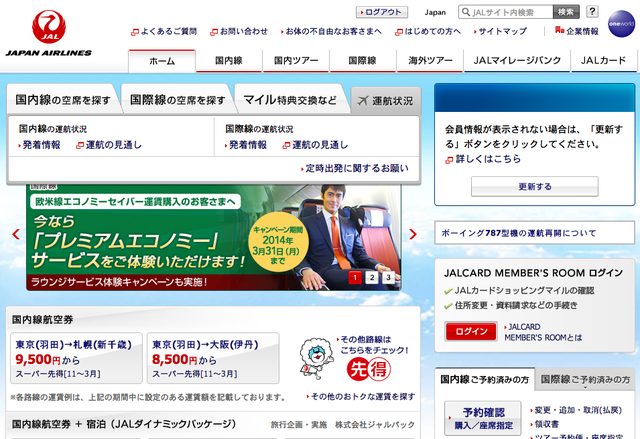
Task: Open JALCARD MEMBER'S ROOMとは link
Action: [x=543, y=332]
